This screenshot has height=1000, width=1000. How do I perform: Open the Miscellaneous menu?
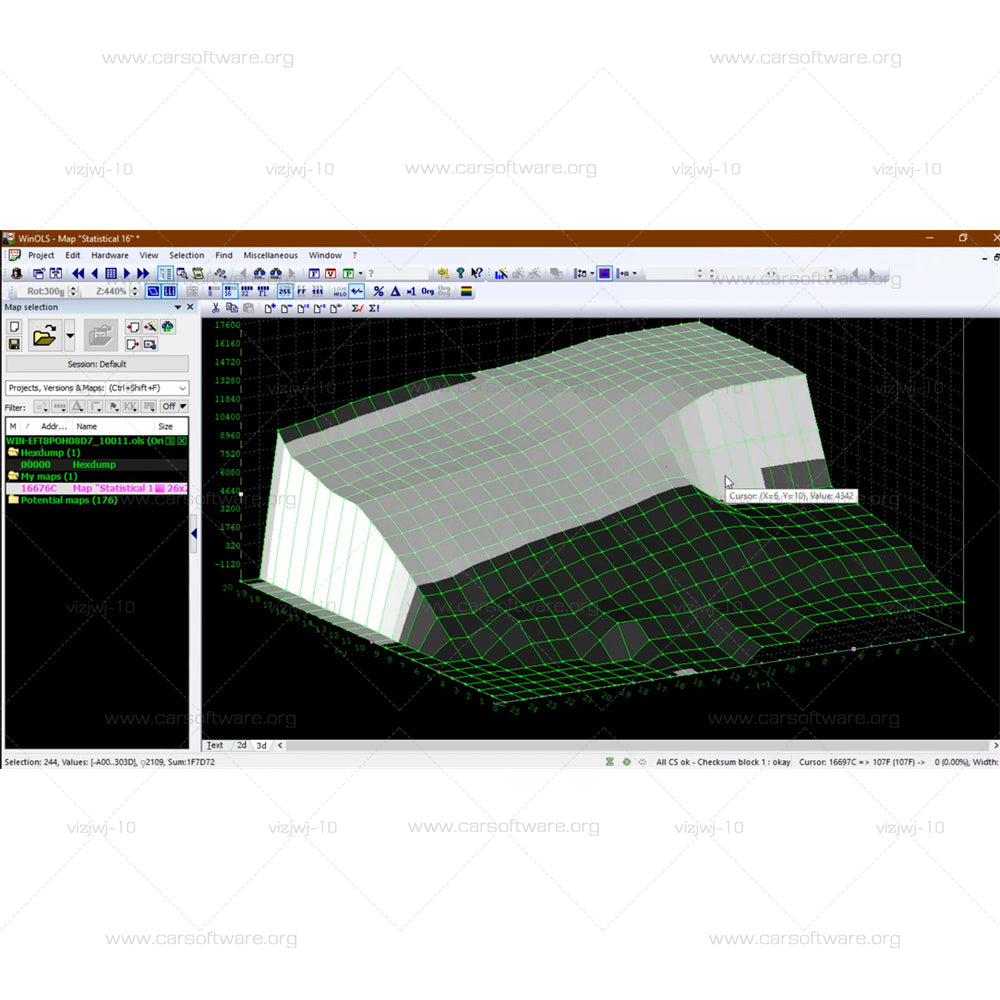click(x=270, y=255)
